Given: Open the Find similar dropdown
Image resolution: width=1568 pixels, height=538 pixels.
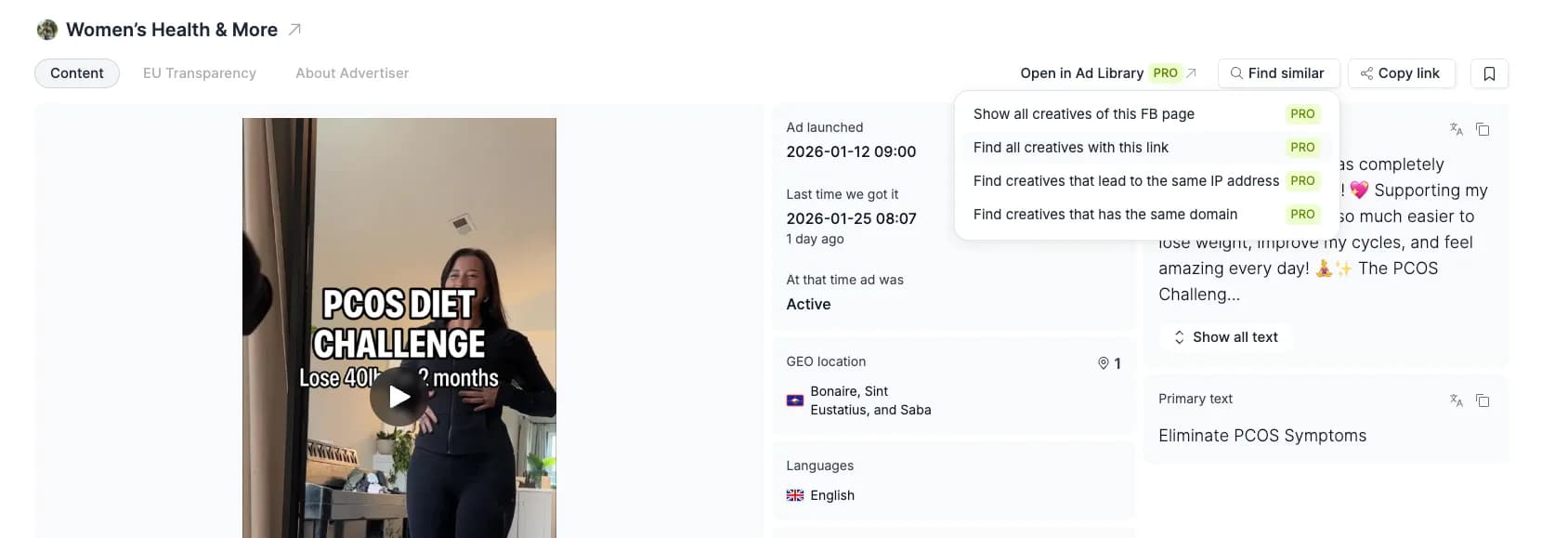Looking at the screenshot, I should 1278,73.
